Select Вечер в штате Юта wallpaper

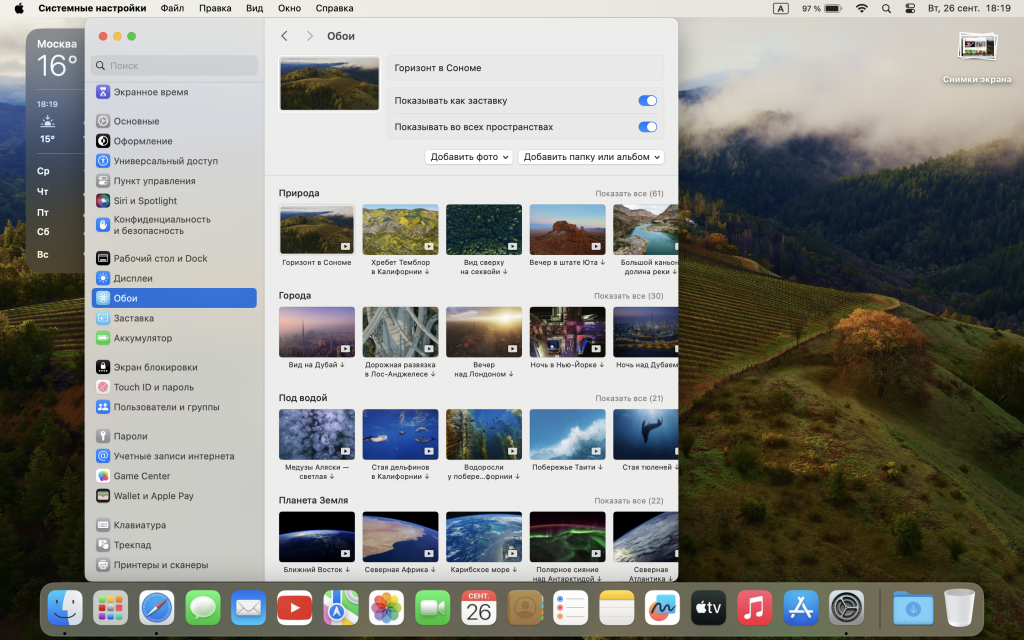tap(567, 229)
